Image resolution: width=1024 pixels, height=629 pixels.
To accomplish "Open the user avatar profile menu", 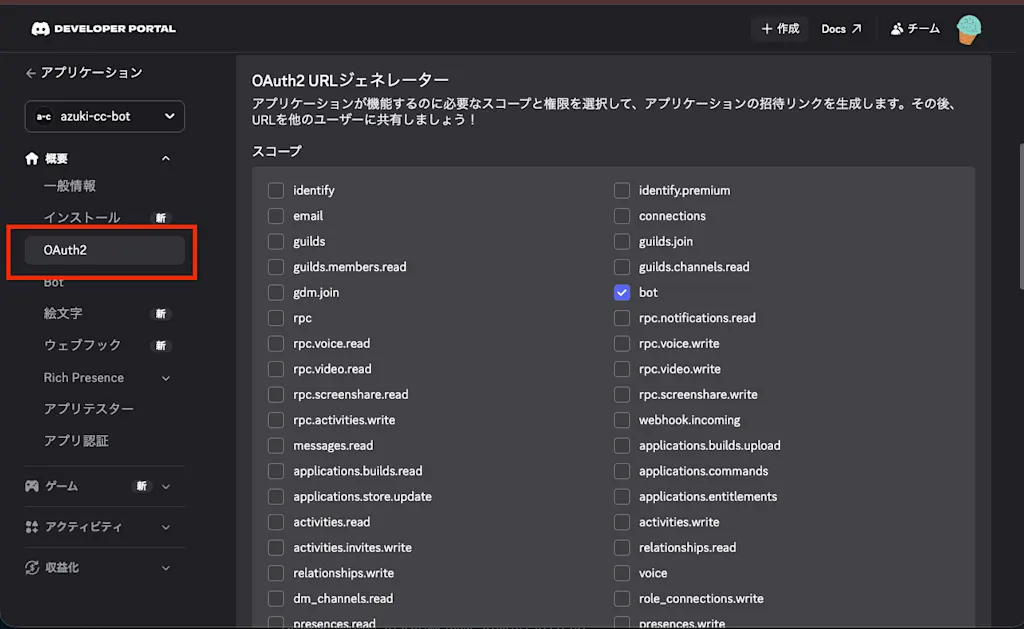I will coord(968,29).
